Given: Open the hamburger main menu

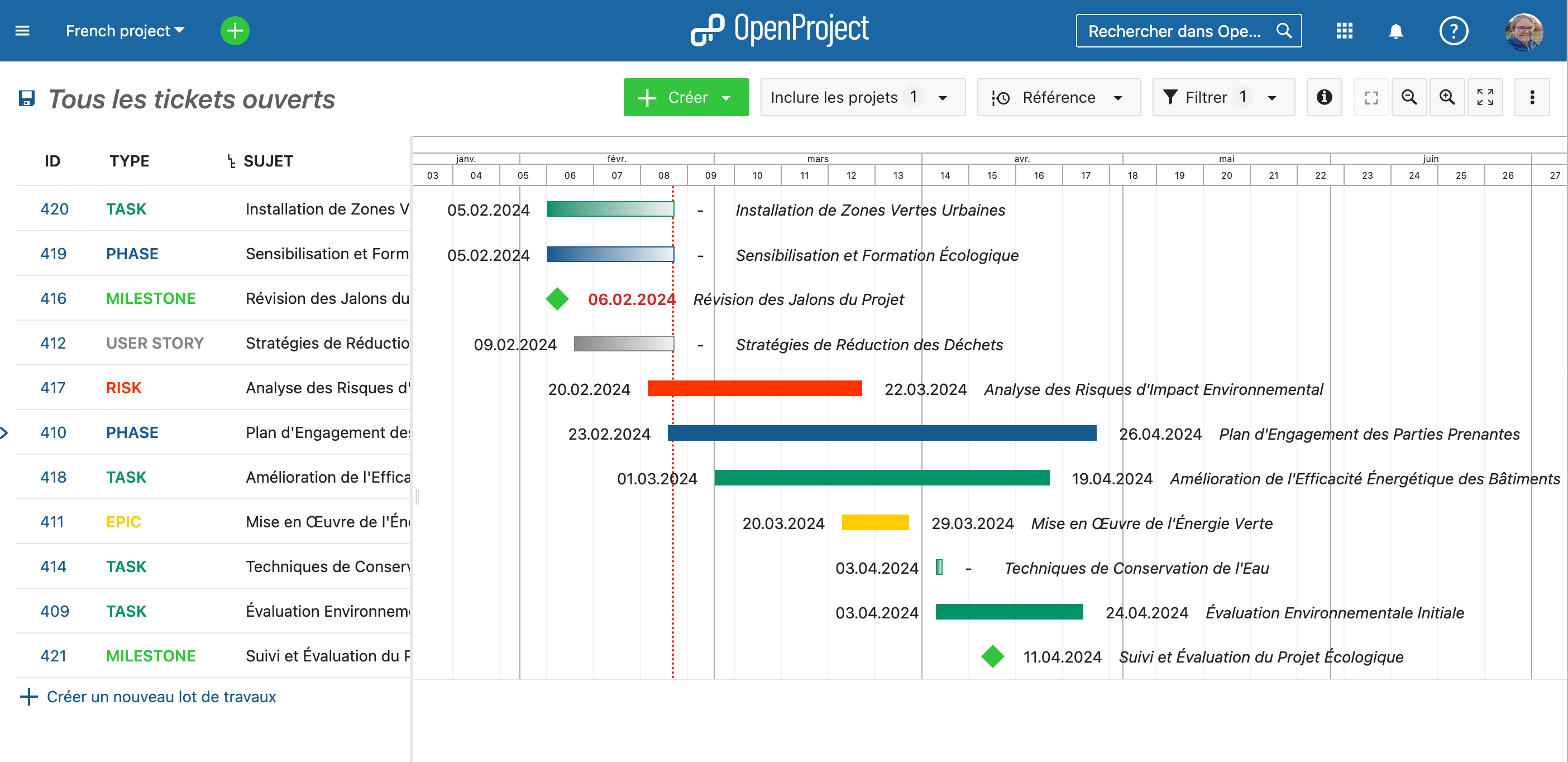Looking at the screenshot, I should [x=22, y=31].
